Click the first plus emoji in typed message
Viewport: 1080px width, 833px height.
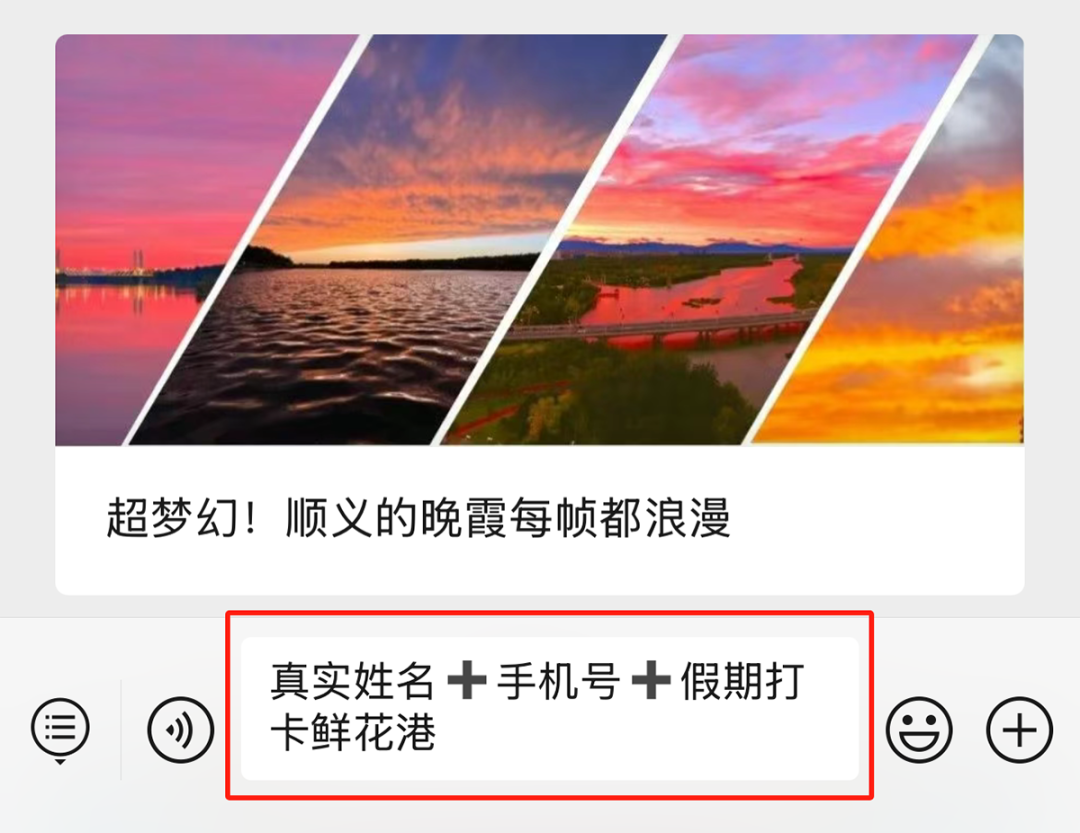[x=467, y=679]
